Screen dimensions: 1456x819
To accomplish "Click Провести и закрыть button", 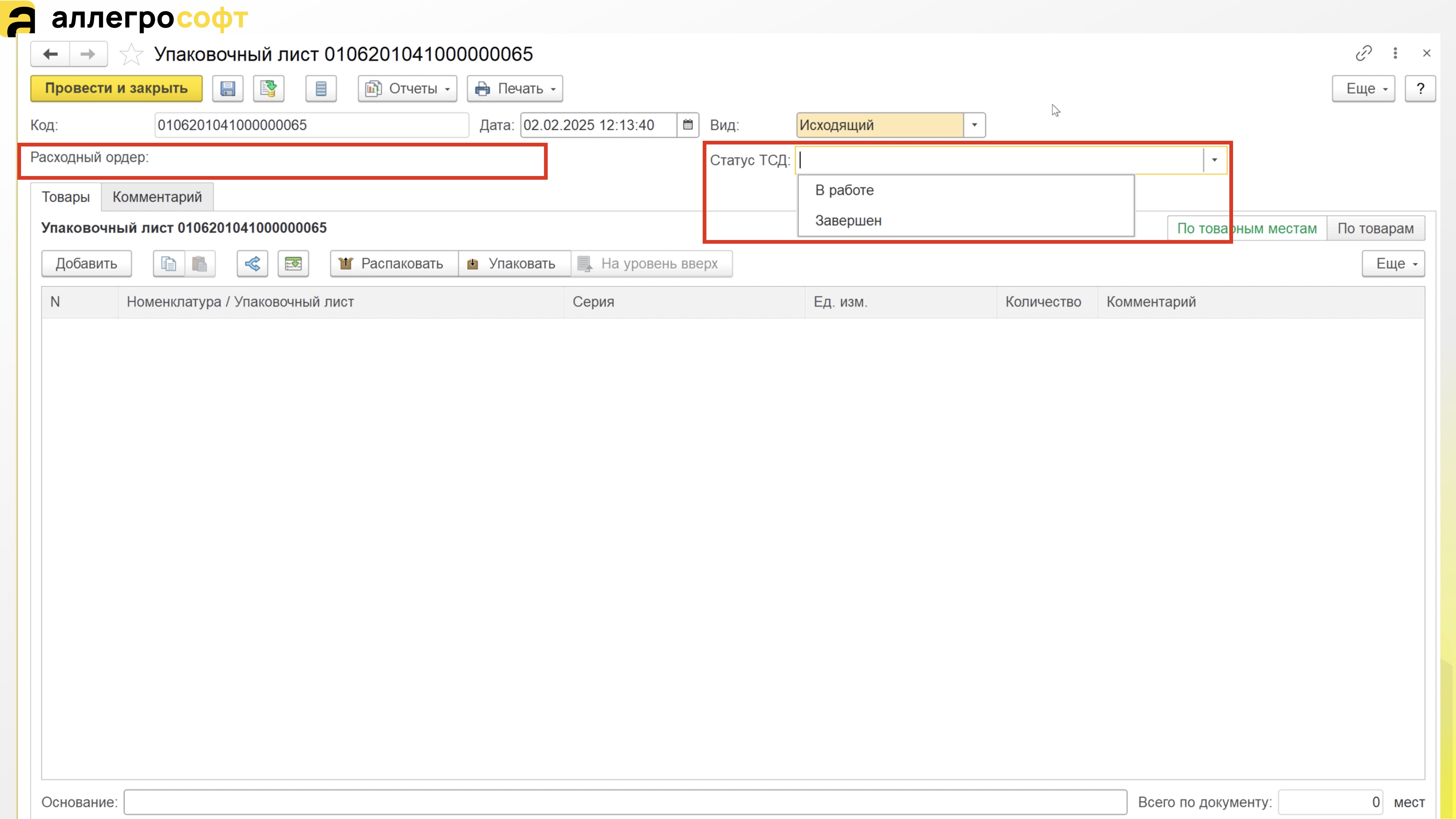I will coord(116,89).
